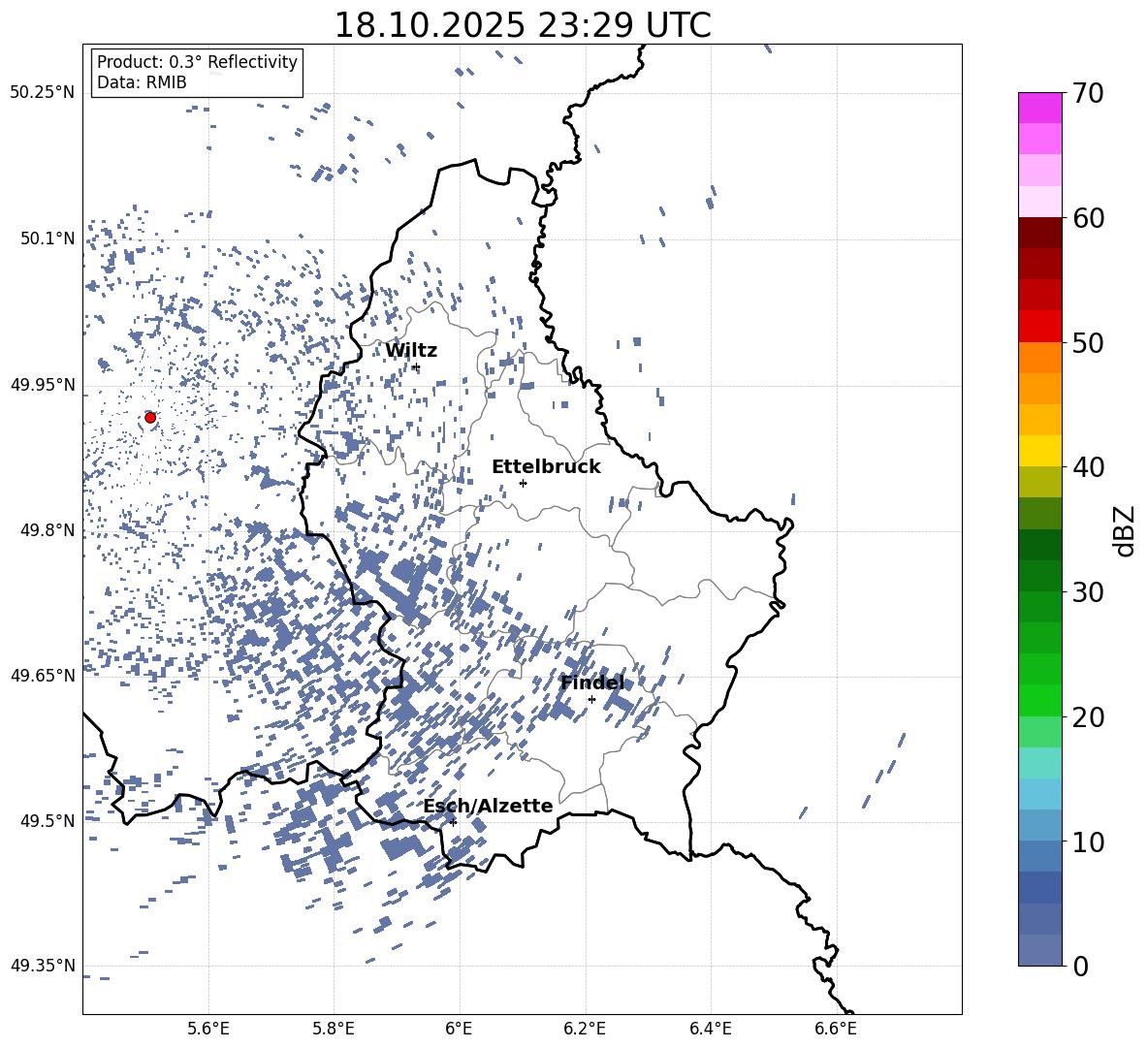
Task: Click the 70 colorbar tick label
Action: pyautogui.click(x=1088, y=93)
